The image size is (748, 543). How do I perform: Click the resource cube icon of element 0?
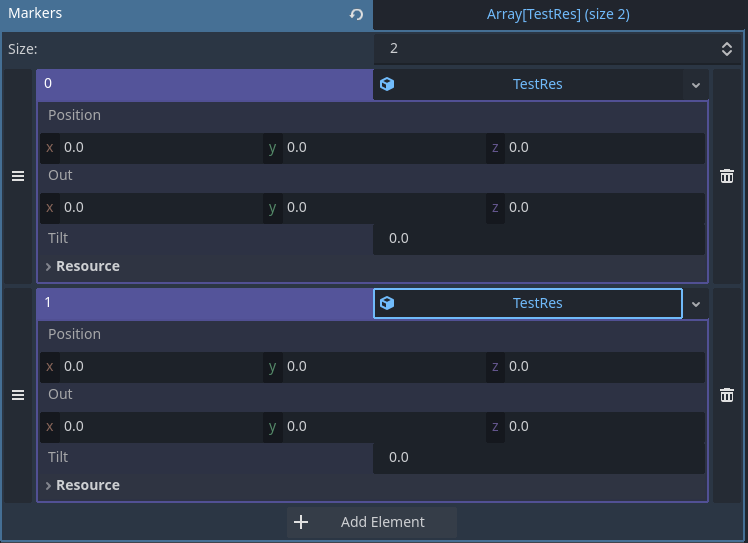[x=387, y=84]
